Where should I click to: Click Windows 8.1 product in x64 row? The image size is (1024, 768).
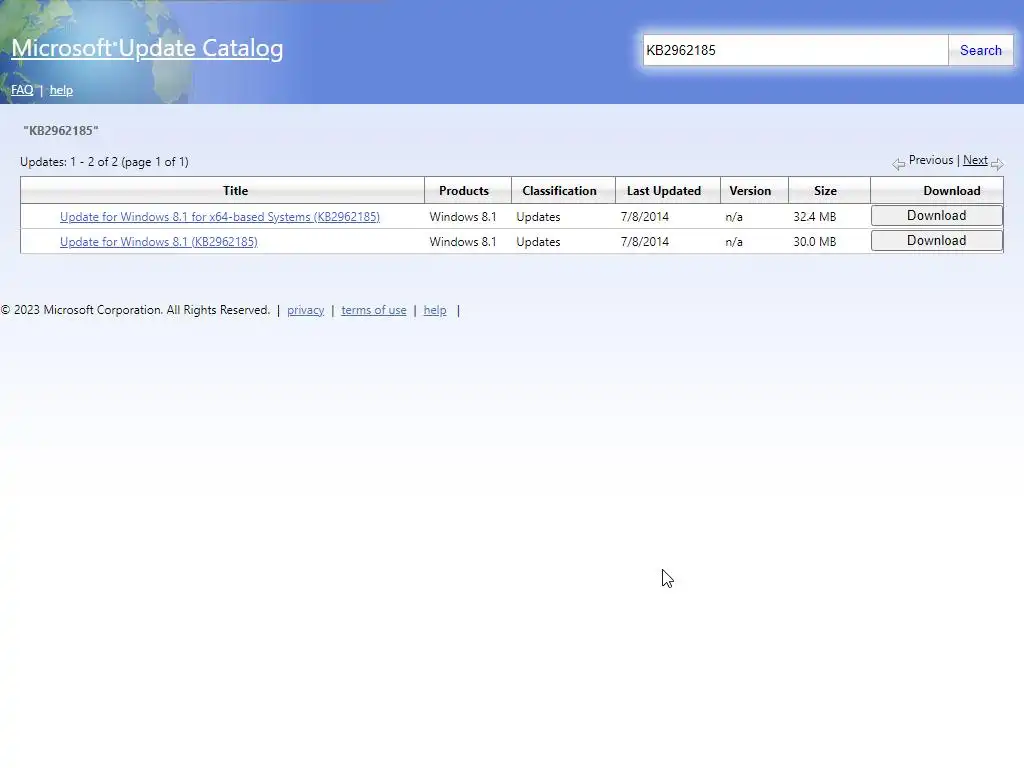tap(462, 217)
